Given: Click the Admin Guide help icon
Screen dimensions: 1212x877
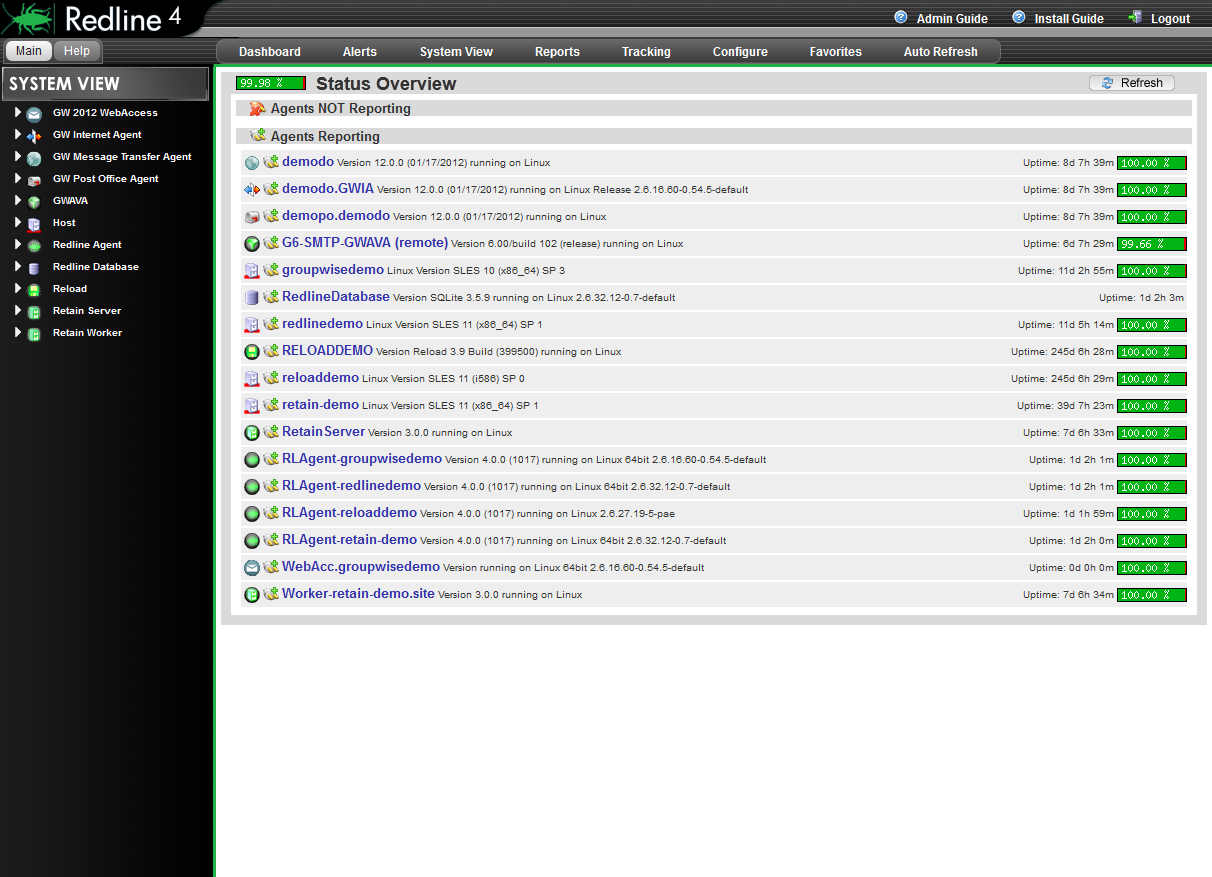Looking at the screenshot, I should (901, 18).
